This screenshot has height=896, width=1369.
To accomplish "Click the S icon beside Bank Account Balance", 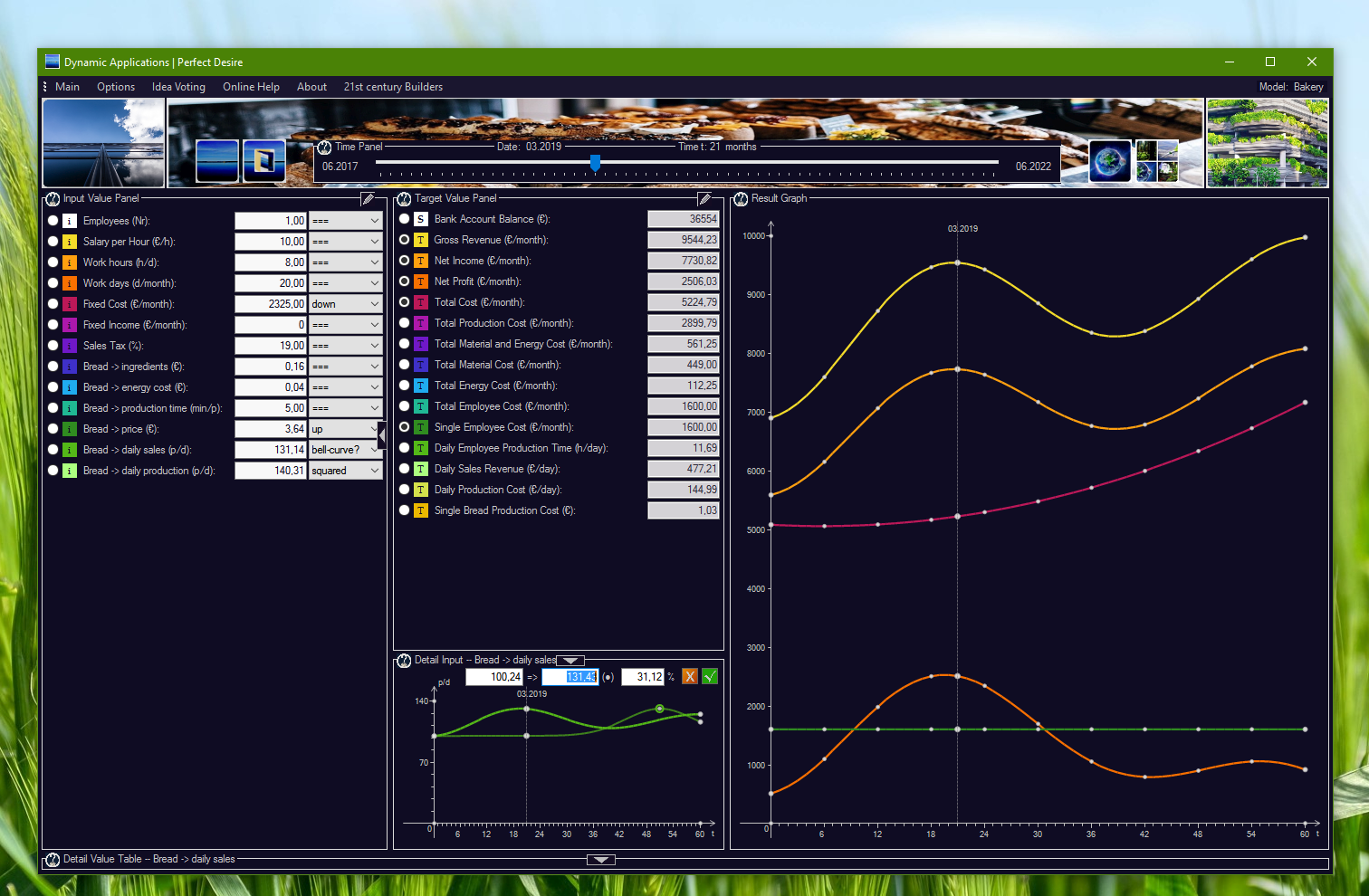I will tap(420, 218).
